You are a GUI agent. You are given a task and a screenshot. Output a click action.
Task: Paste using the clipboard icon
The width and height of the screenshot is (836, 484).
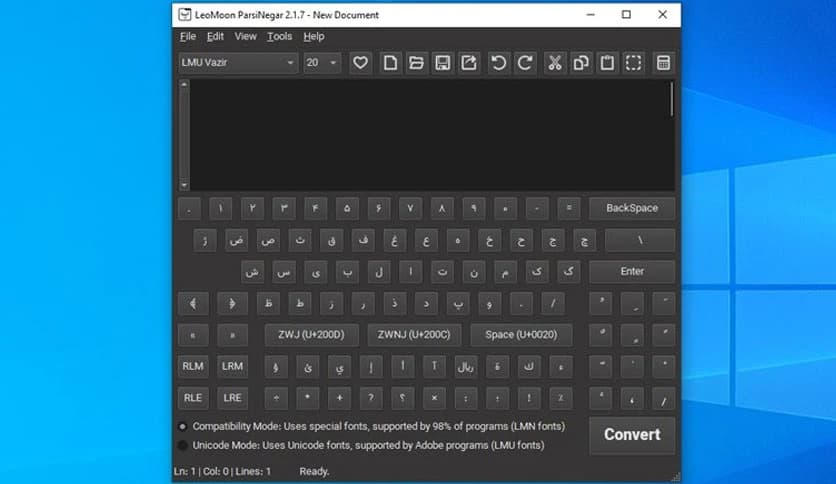607,63
